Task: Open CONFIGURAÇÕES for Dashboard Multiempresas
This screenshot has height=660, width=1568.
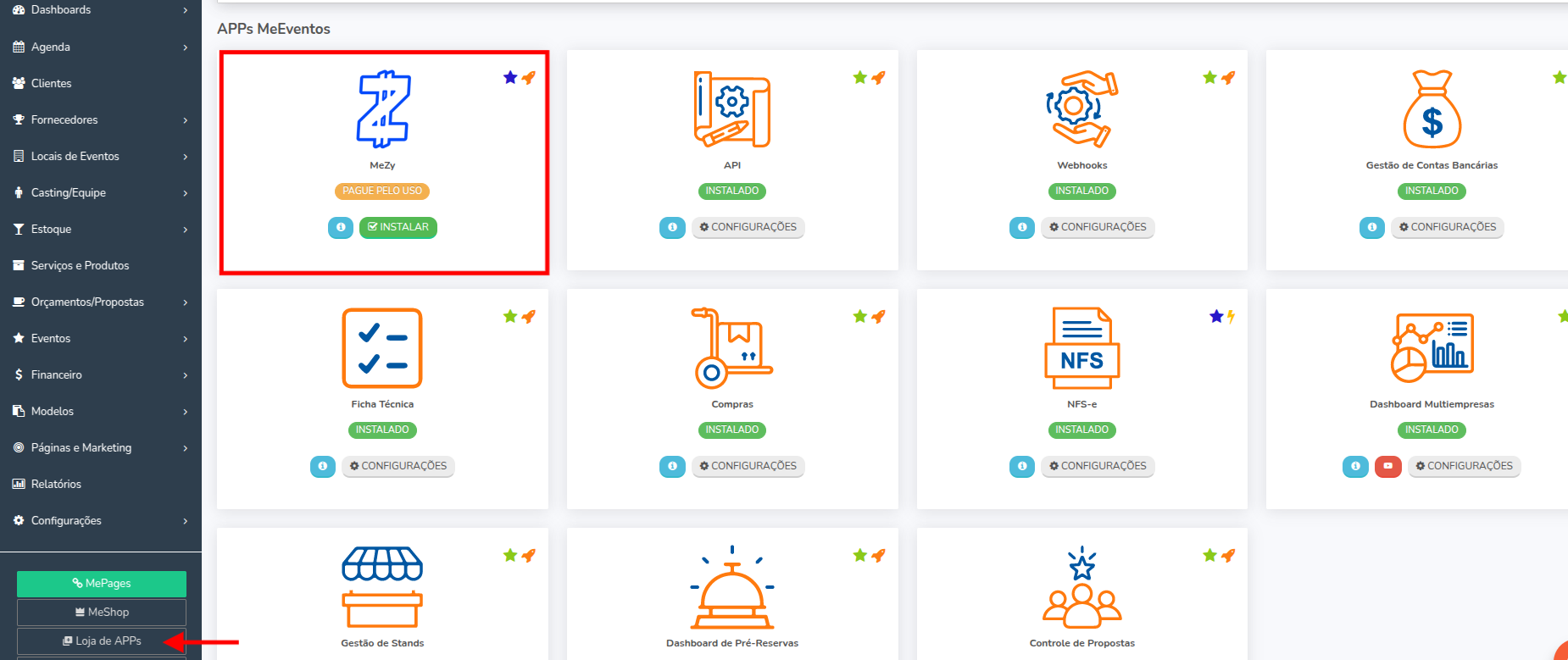Action: 1465,466
